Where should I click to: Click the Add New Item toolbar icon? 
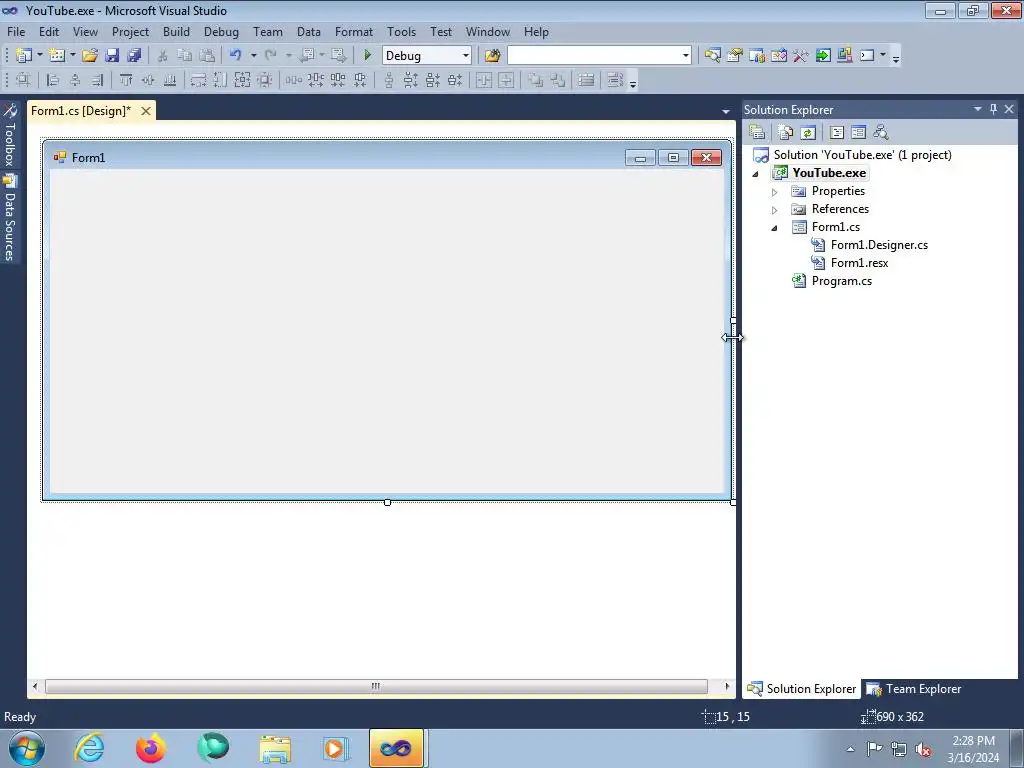57,56
